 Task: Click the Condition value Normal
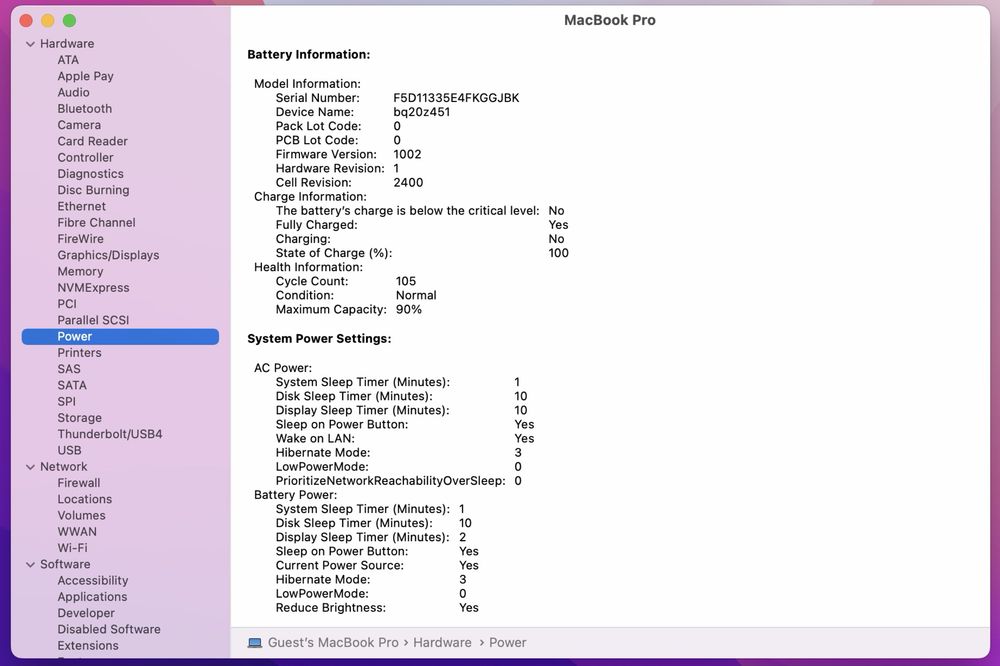coord(416,295)
